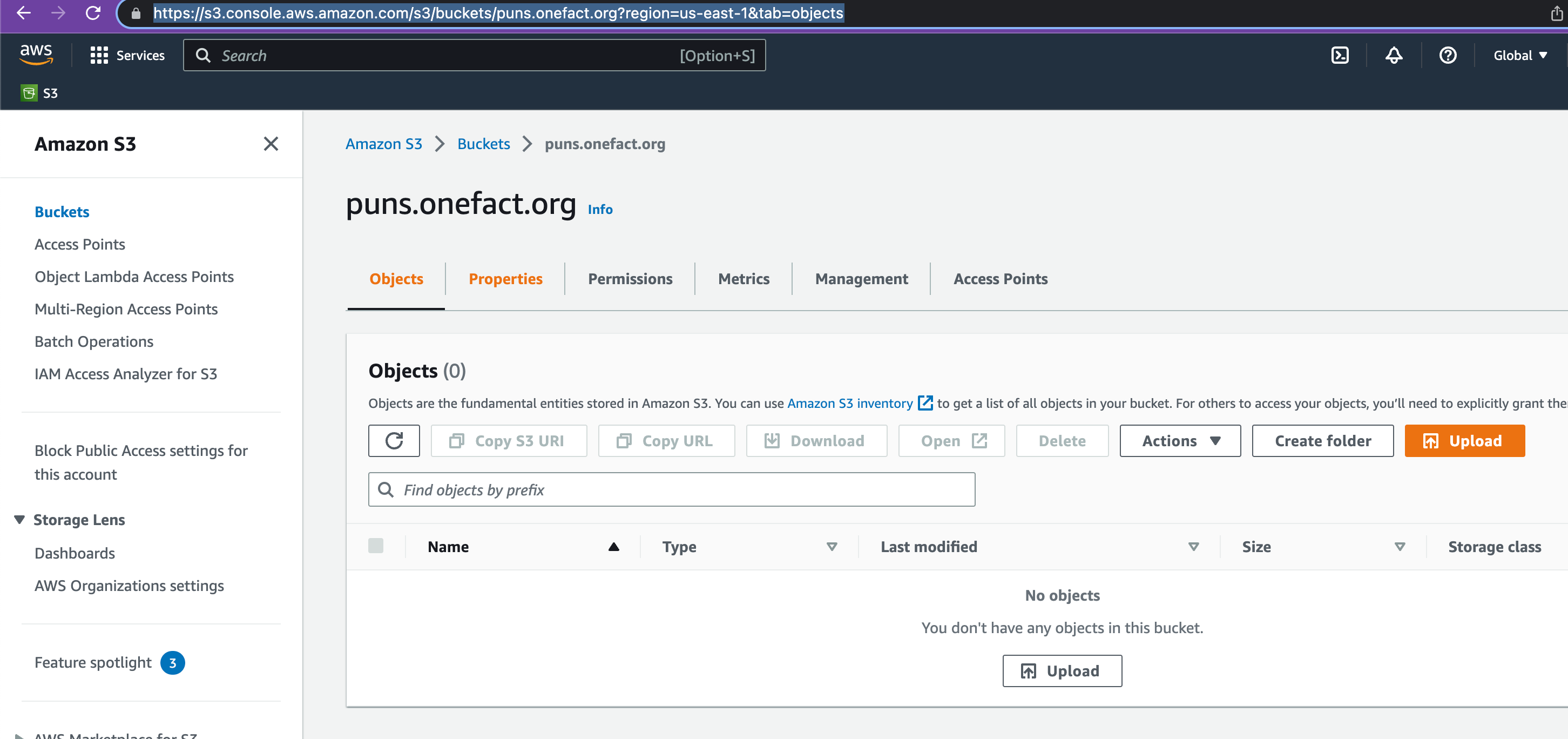Open AWS CloudShell terminal icon

(1340, 56)
